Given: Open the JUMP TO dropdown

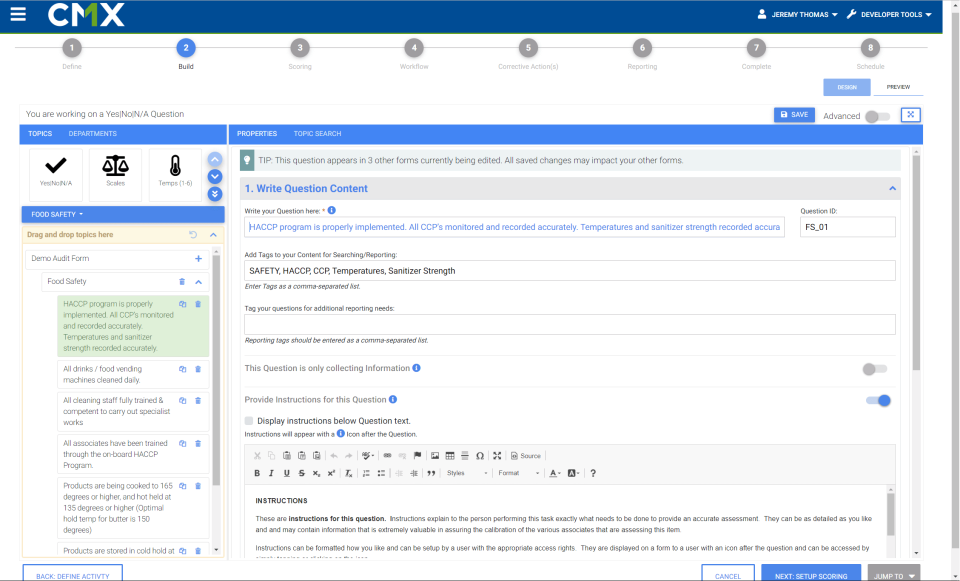Looking at the screenshot, I should (894, 575).
